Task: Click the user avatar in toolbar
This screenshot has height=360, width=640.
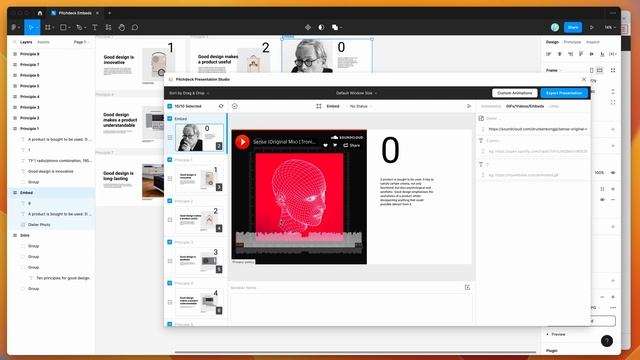Action: (x=555, y=27)
